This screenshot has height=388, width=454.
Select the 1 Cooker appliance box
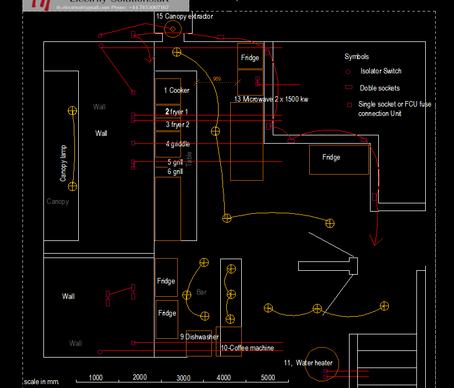[x=168, y=91]
